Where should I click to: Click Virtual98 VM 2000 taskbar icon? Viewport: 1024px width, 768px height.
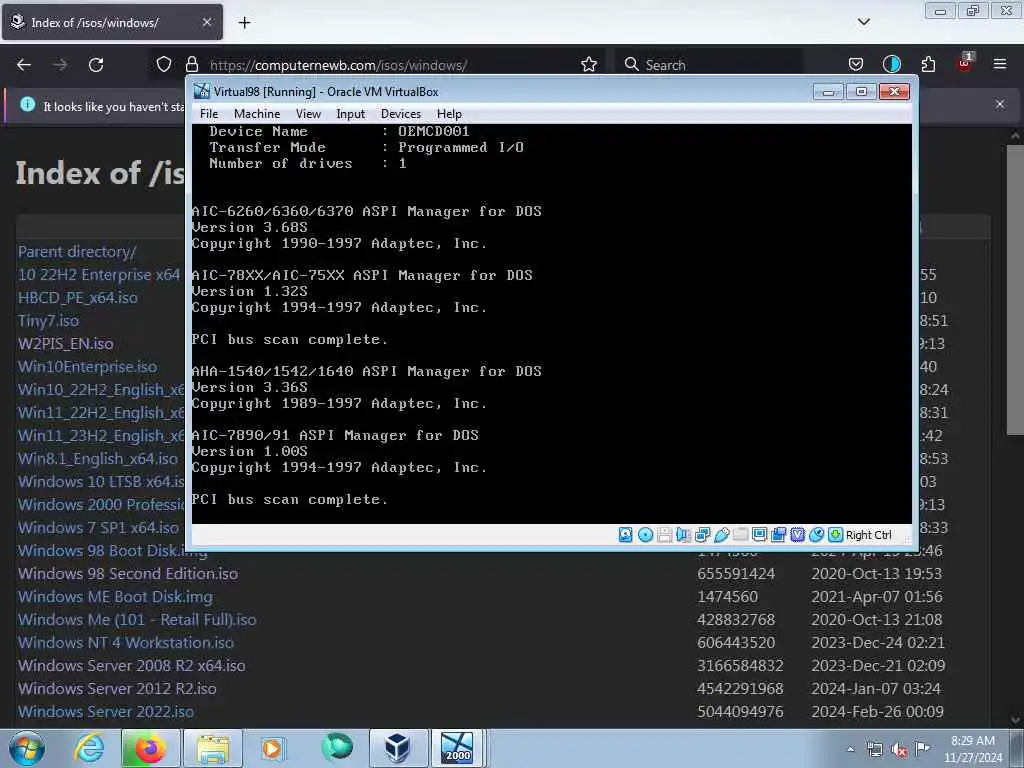pyautogui.click(x=456, y=748)
